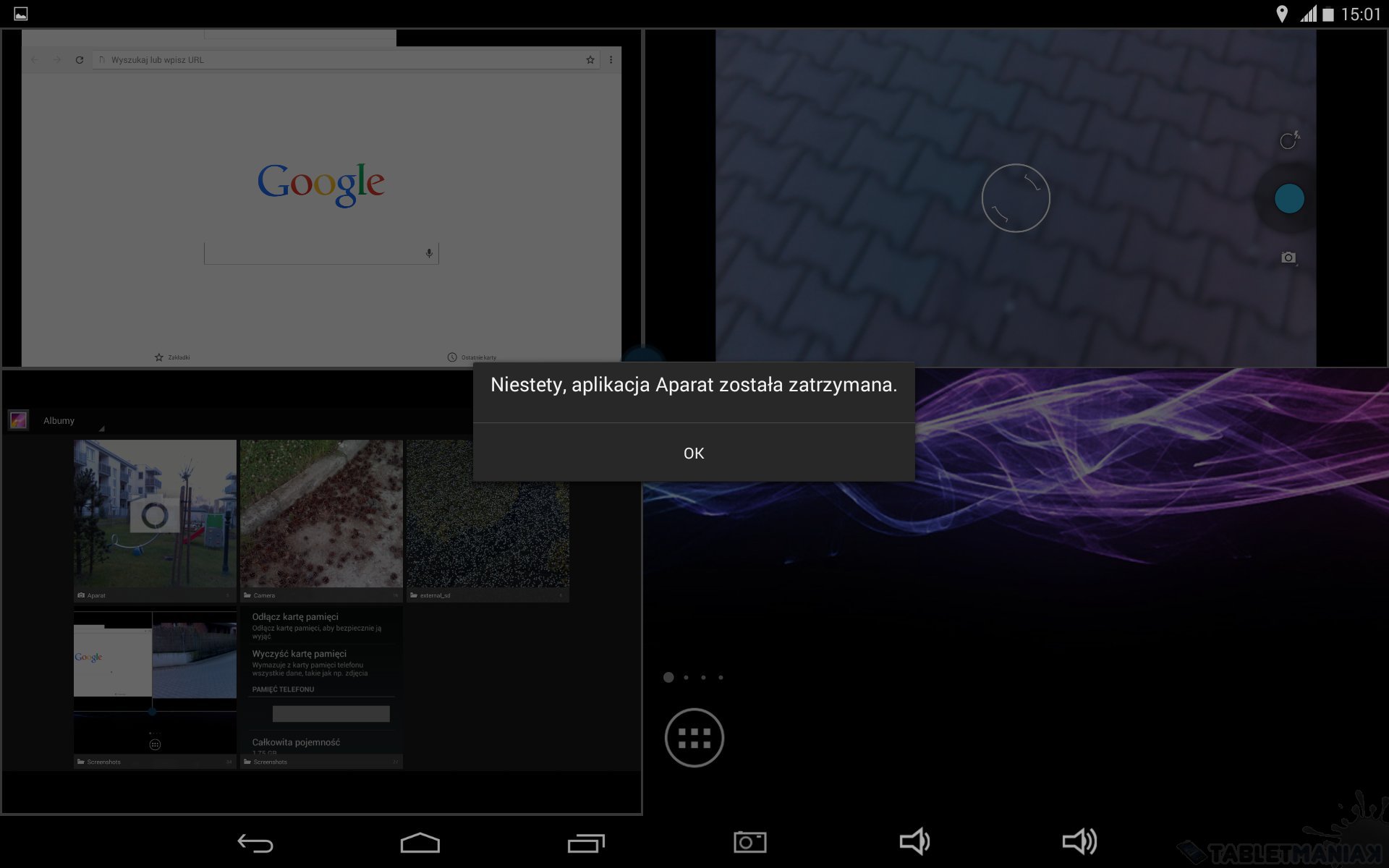Viewport: 1389px width, 868px height.
Task: Tap the camera mode switch icon
Action: point(1288,258)
